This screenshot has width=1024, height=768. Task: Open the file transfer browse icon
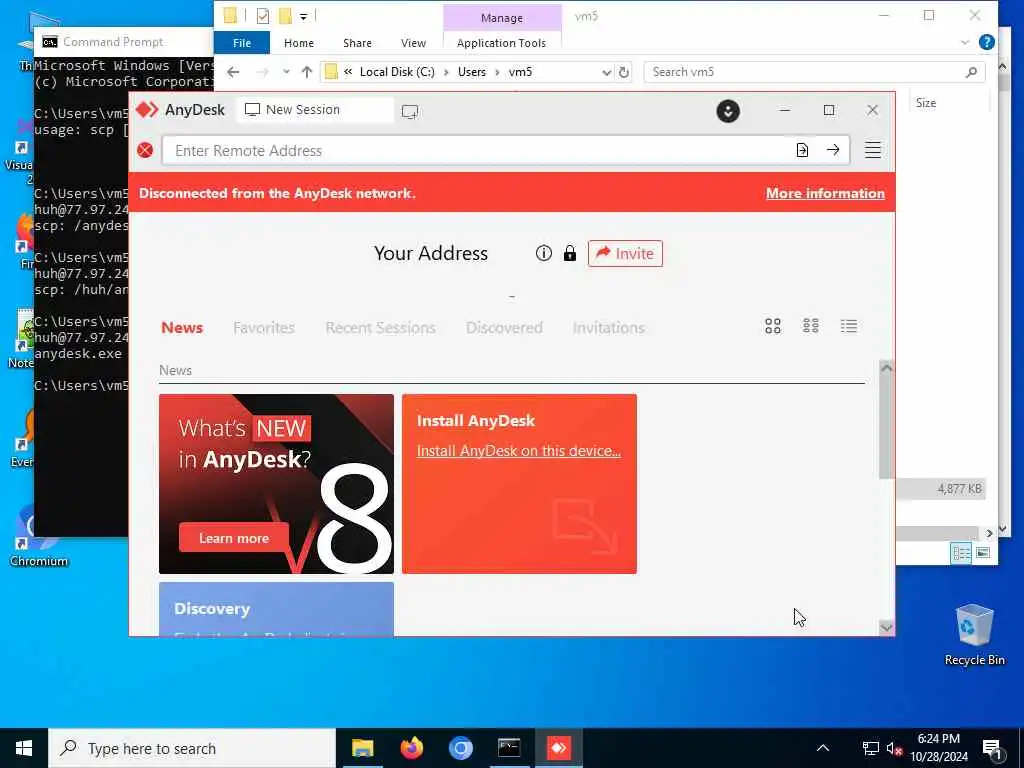click(802, 150)
